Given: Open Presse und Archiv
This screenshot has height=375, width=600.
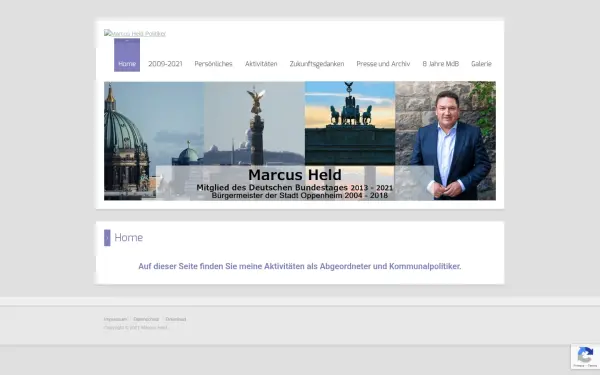Looking at the screenshot, I should (383, 64).
